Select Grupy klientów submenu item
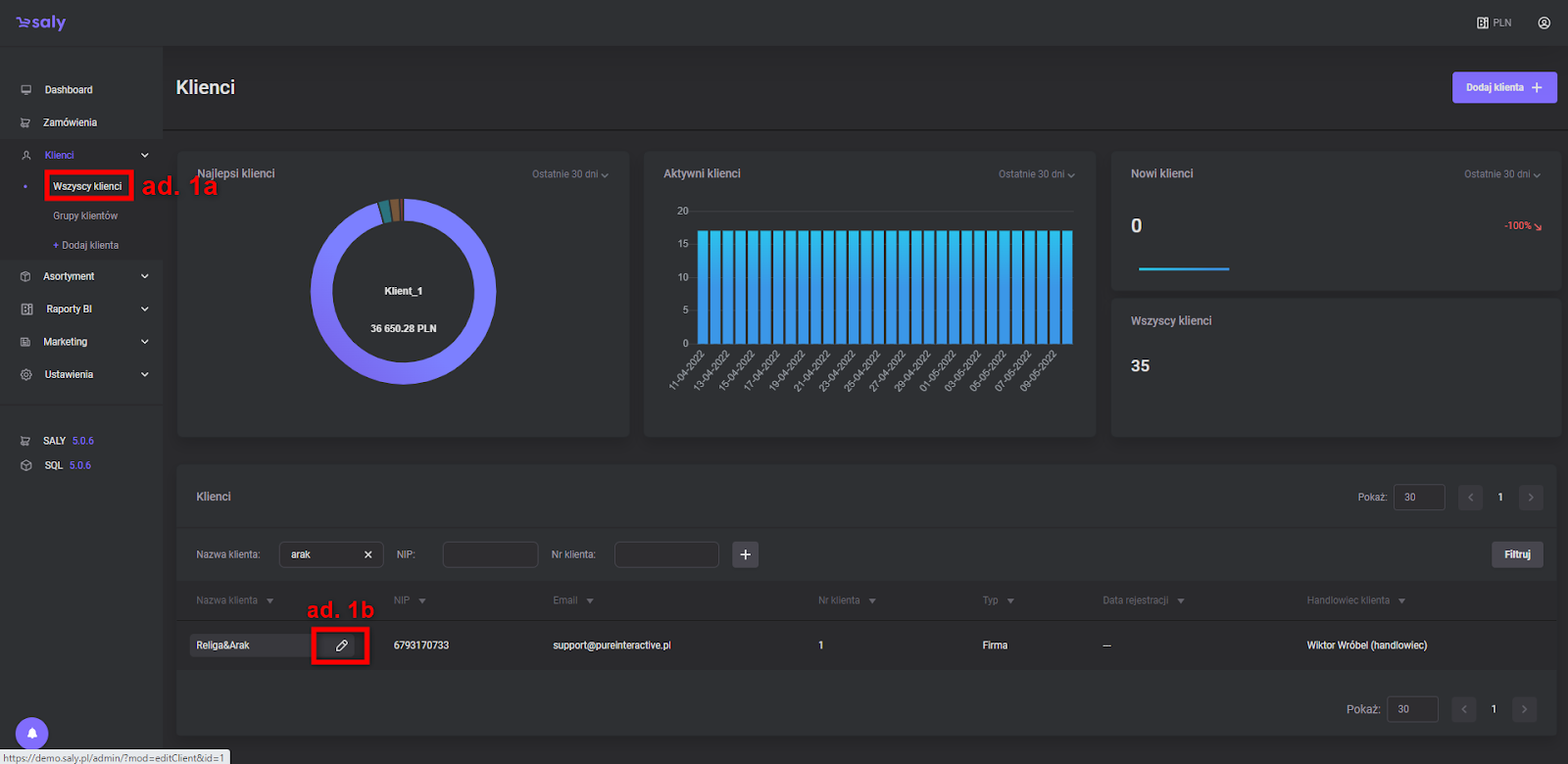This screenshot has height=764, width=1568. pos(85,215)
